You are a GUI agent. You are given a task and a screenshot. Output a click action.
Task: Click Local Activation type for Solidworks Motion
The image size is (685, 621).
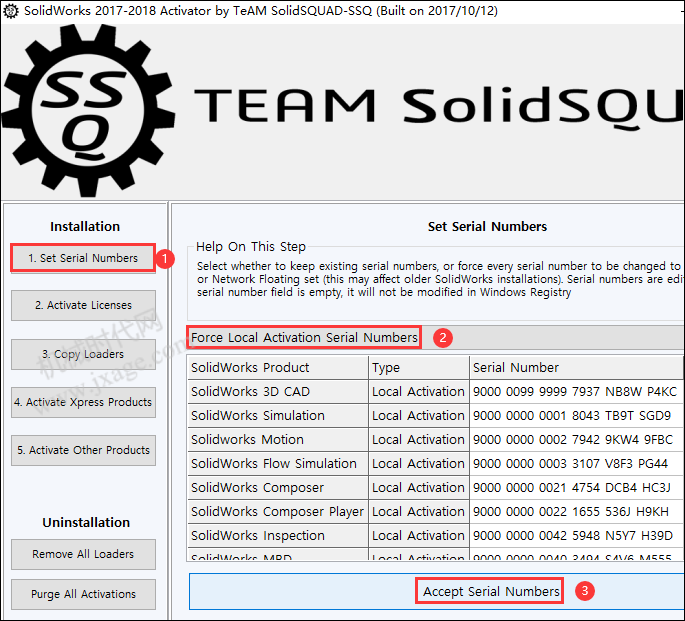point(419,440)
